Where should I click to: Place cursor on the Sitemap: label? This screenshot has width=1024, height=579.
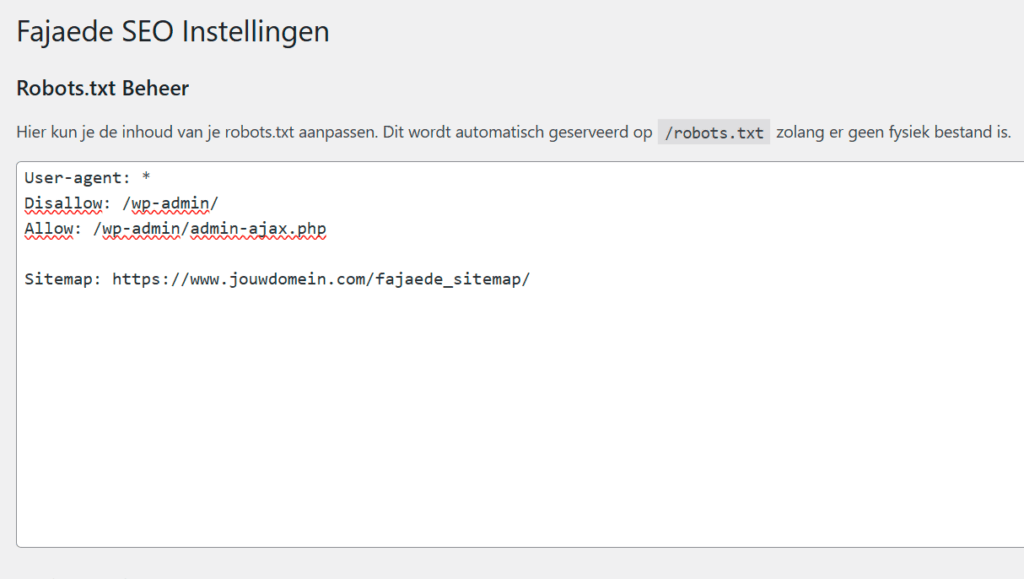pyautogui.click(x=59, y=279)
